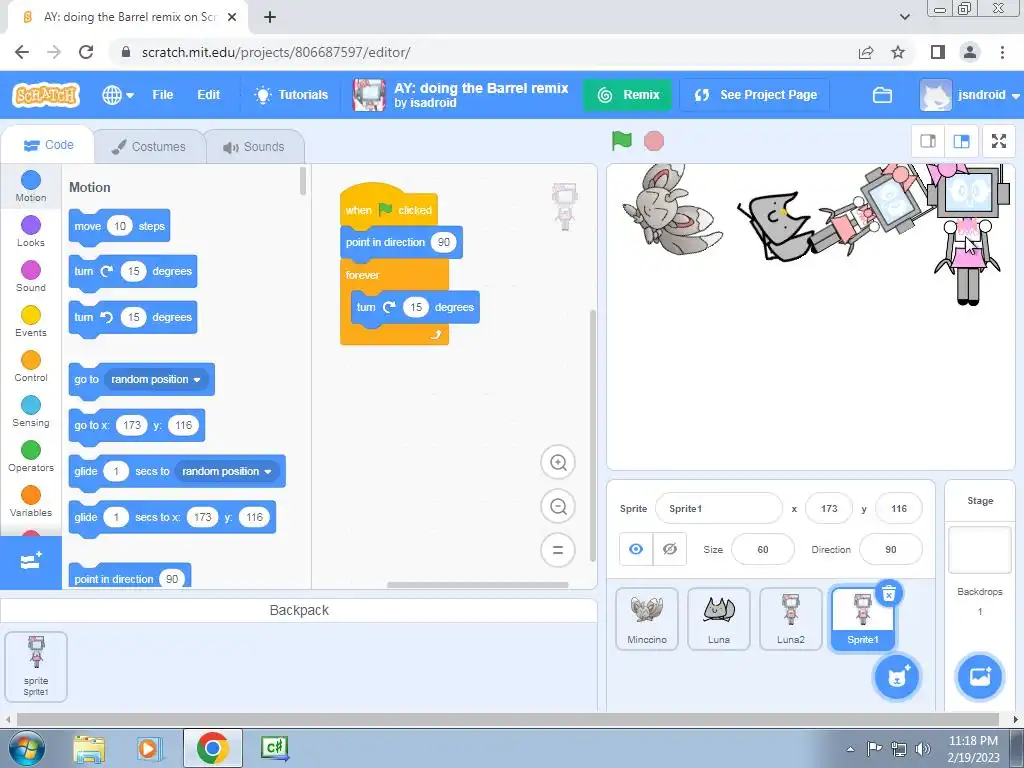The image size is (1024, 768).
Task: Open the Edit menu
Action: (208, 95)
